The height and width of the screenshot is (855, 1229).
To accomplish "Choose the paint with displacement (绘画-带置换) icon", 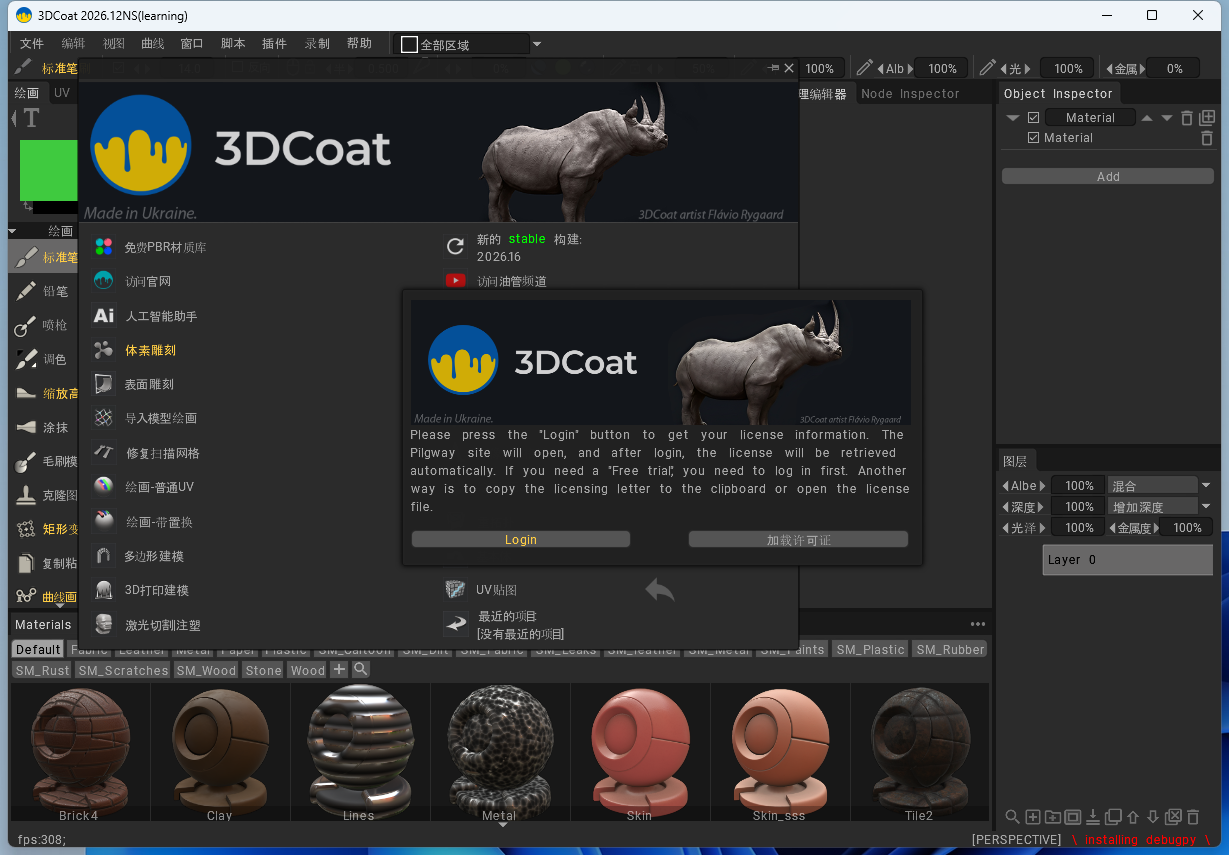I will (x=104, y=521).
